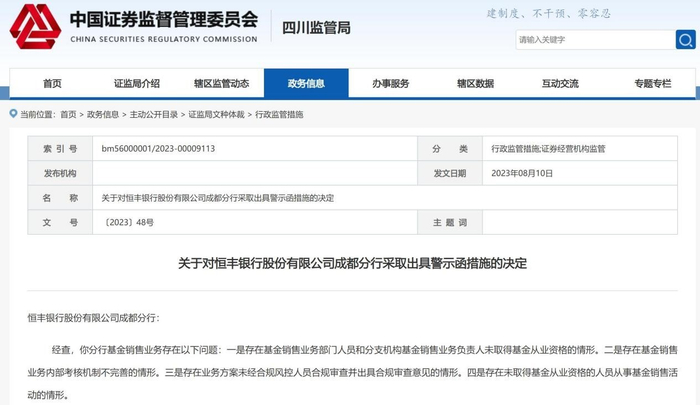Select index number bm56000001/2023-00009113

coord(158,149)
